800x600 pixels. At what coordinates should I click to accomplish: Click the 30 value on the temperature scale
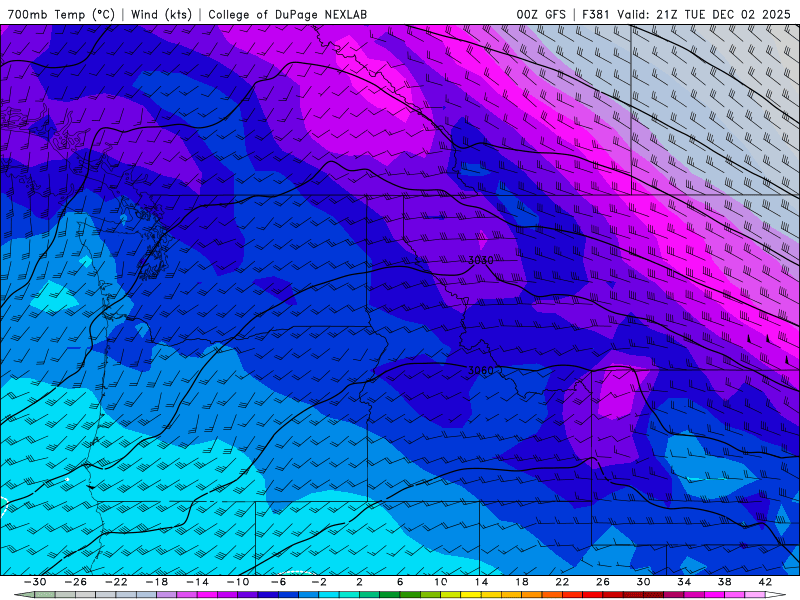click(643, 582)
